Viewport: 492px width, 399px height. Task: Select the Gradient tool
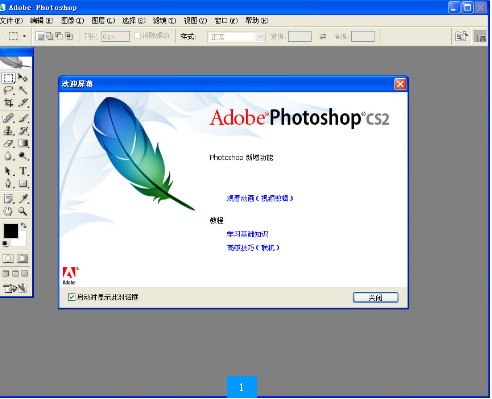[23, 143]
